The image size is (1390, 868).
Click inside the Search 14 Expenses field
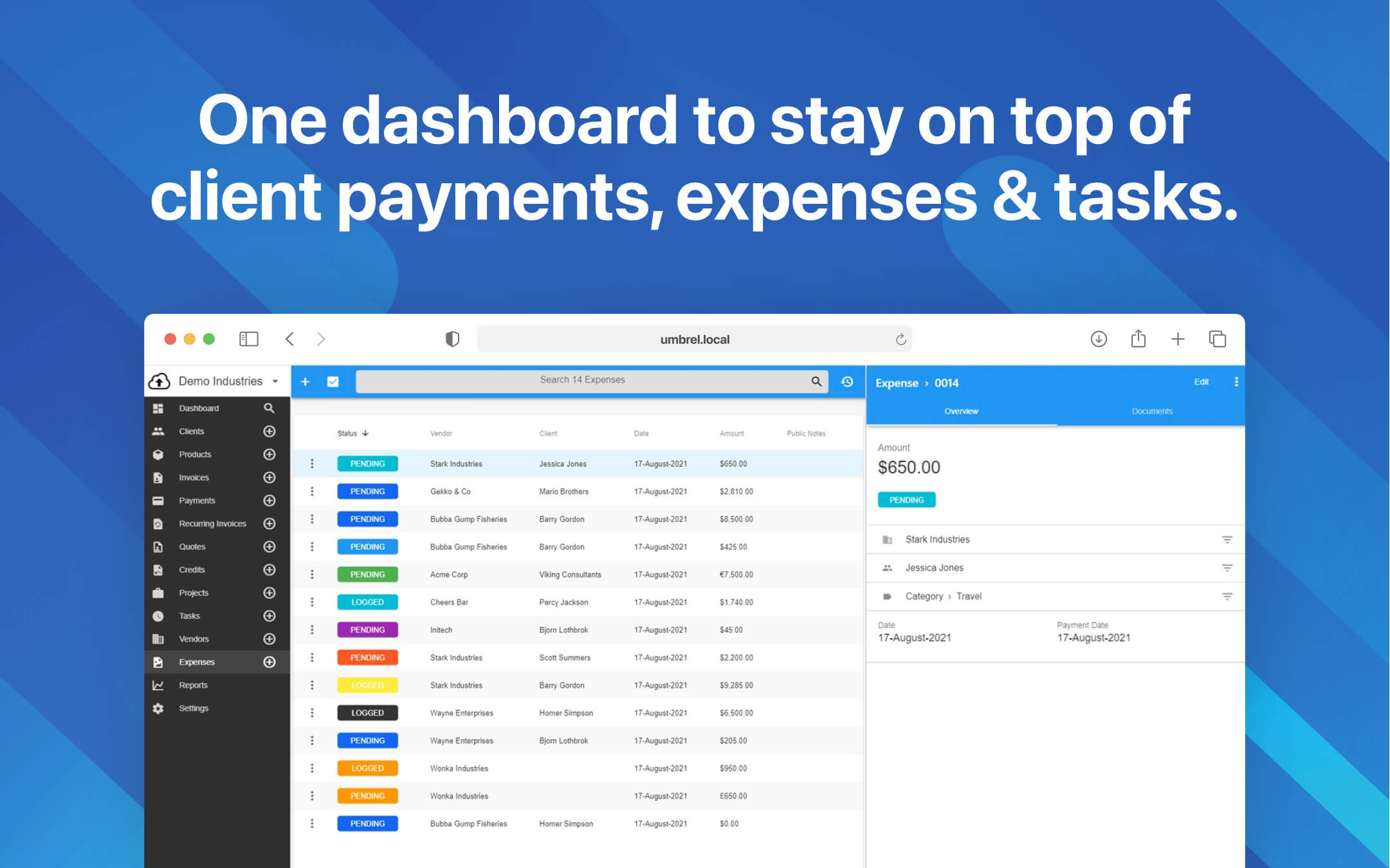[582, 379]
